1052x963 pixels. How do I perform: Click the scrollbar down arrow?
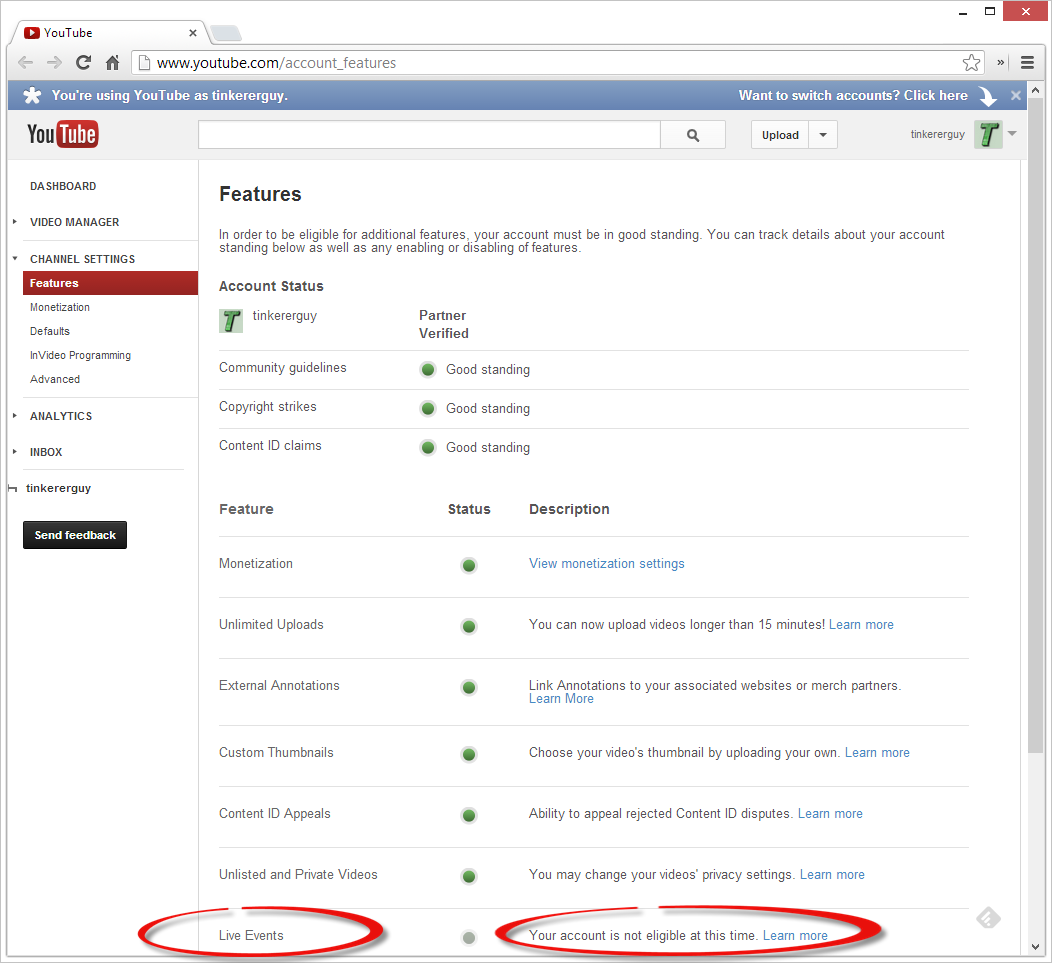point(1035,947)
